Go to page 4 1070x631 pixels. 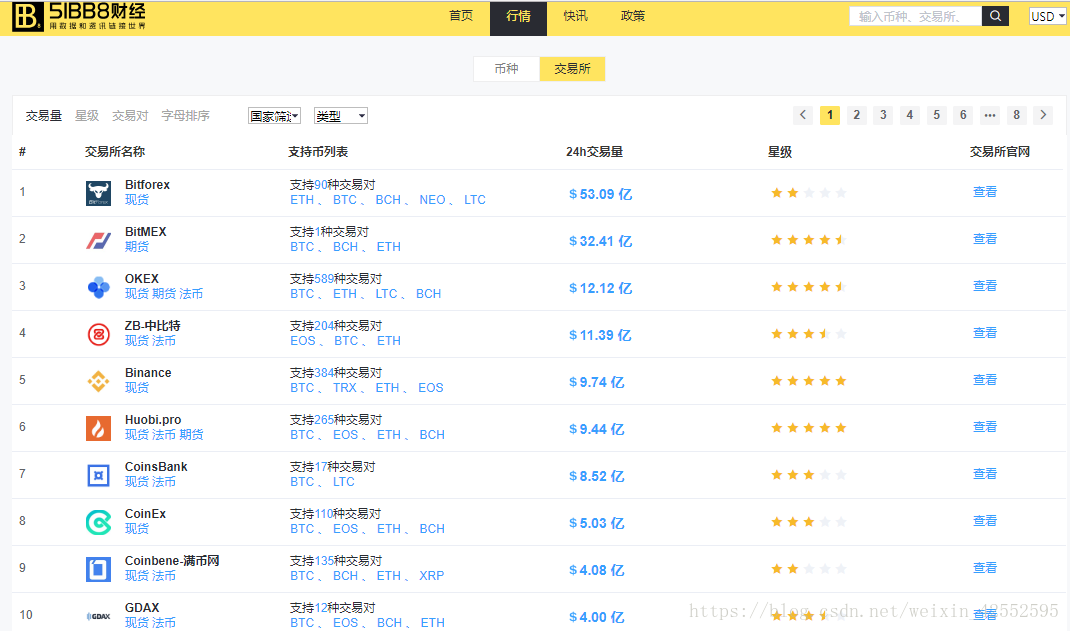(910, 115)
